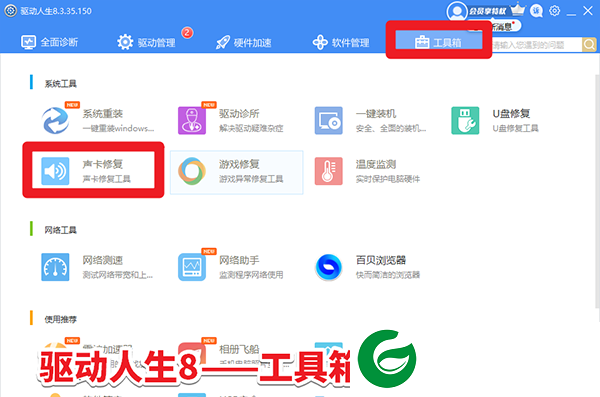
Task: Open the 网络助手 monitor icon
Action: 192,267
